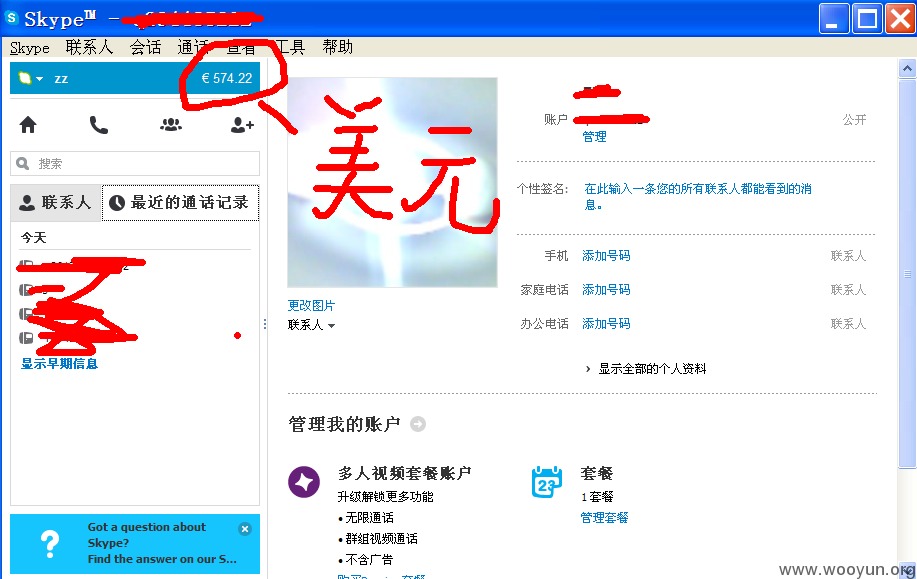Click the 管理我的账户 heading
This screenshot has width=917, height=579.
point(344,424)
